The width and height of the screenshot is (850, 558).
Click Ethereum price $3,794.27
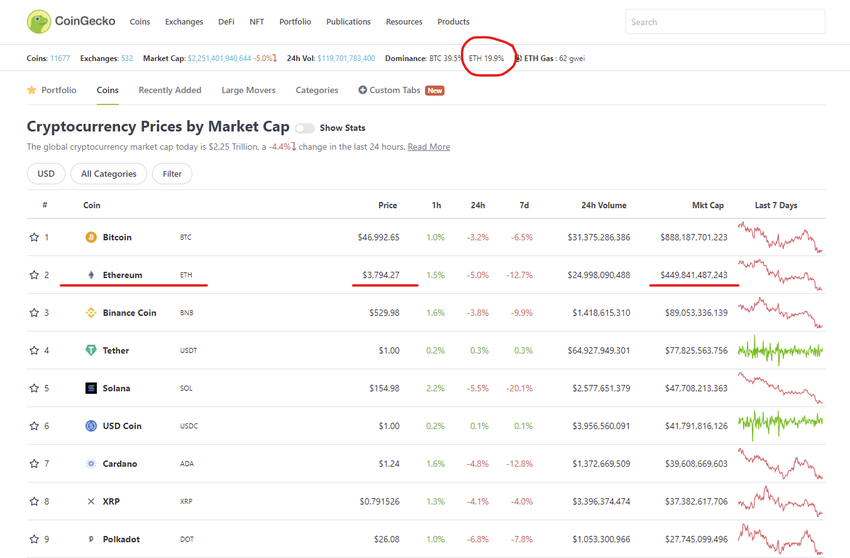point(381,275)
